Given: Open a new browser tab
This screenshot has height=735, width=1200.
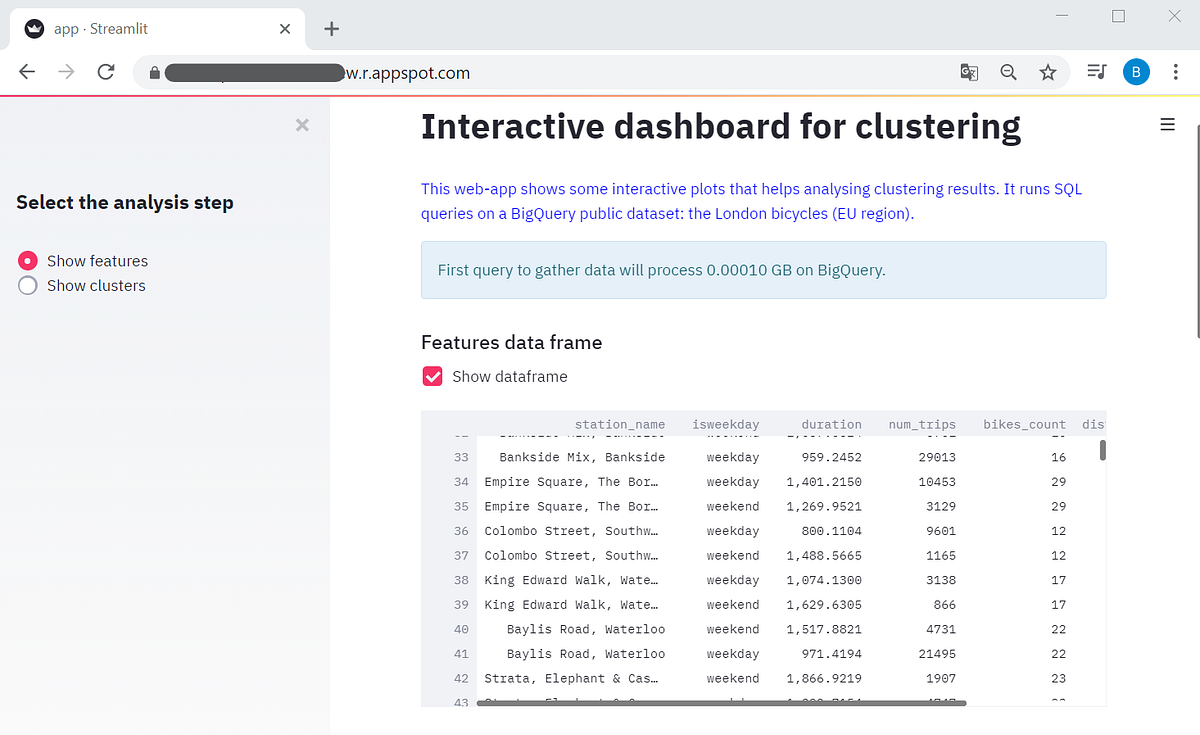Looking at the screenshot, I should (330, 28).
